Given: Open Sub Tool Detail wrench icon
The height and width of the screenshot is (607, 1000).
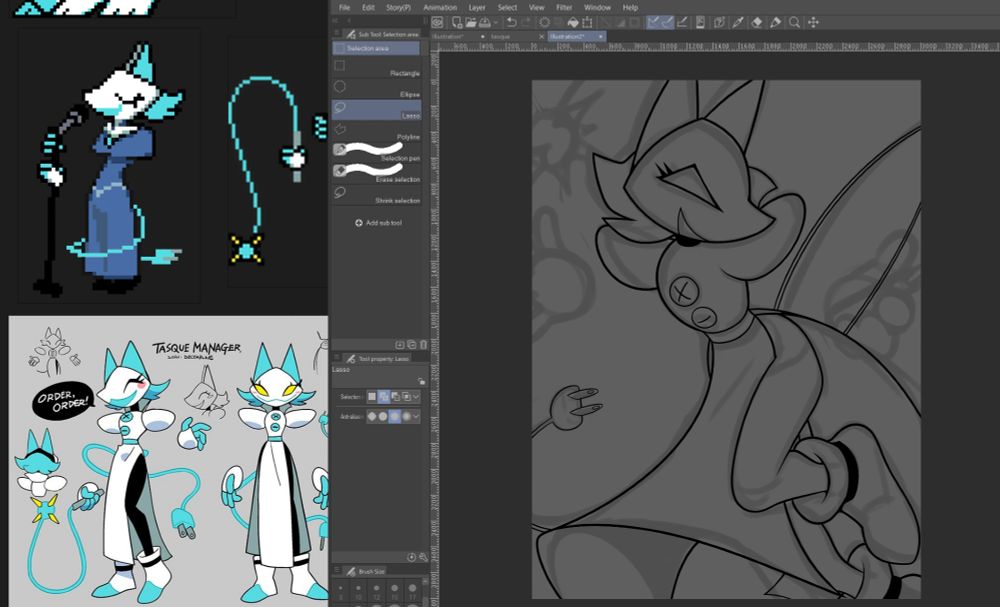Looking at the screenshot, I should pyautogui.click(x=423, y=557).
